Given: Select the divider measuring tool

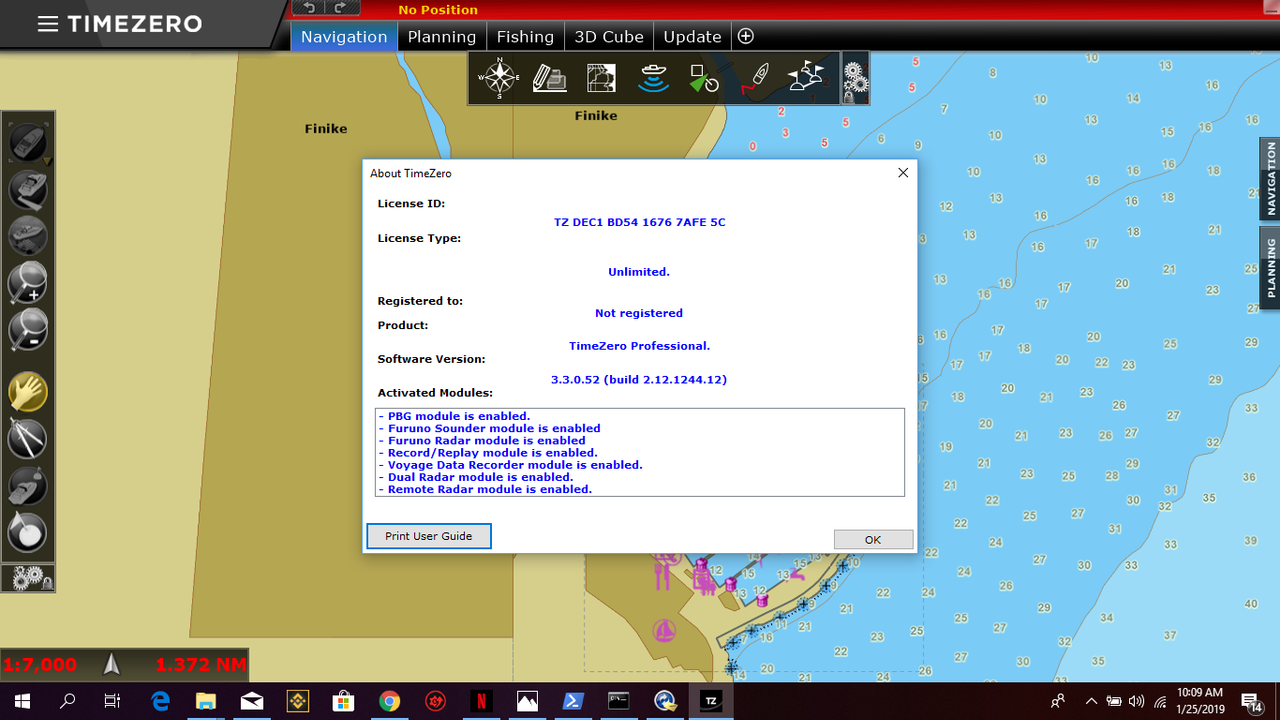Looking at the screenshot, I should pyautogui.click(x=28, y=438).
